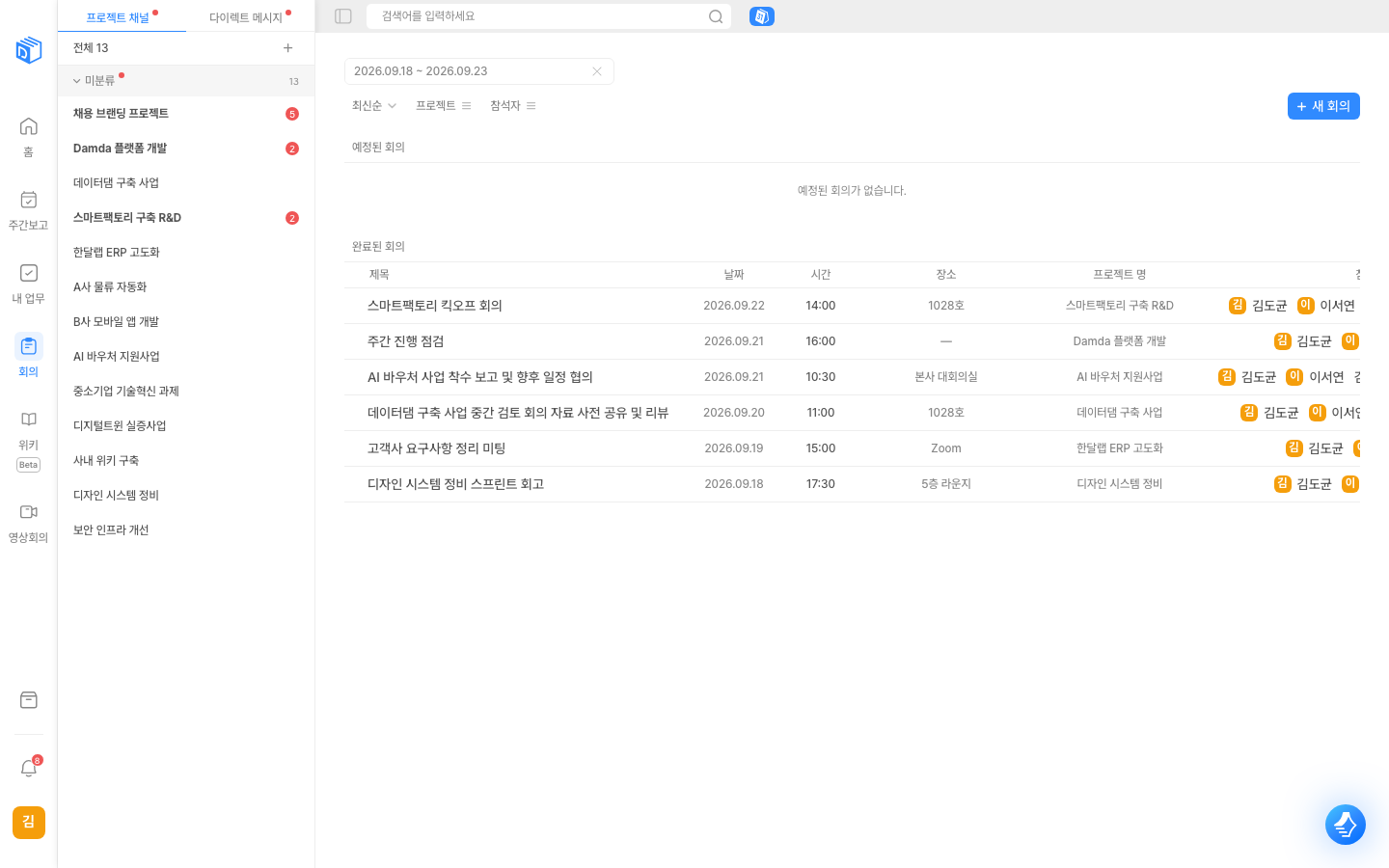Open the notifications bell icon

click(x=29, y=768)
